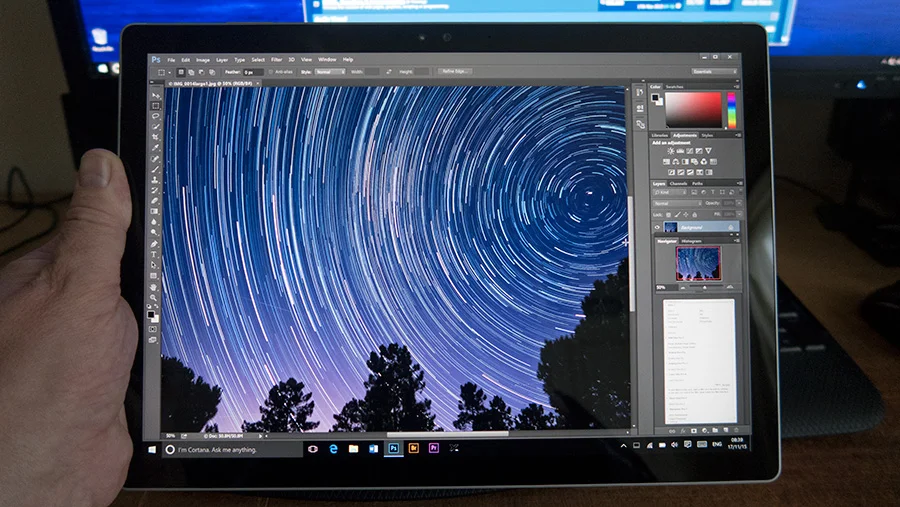Click Levels adjustment icon
This screenshot has height=507, width=900.
[680, 151]
